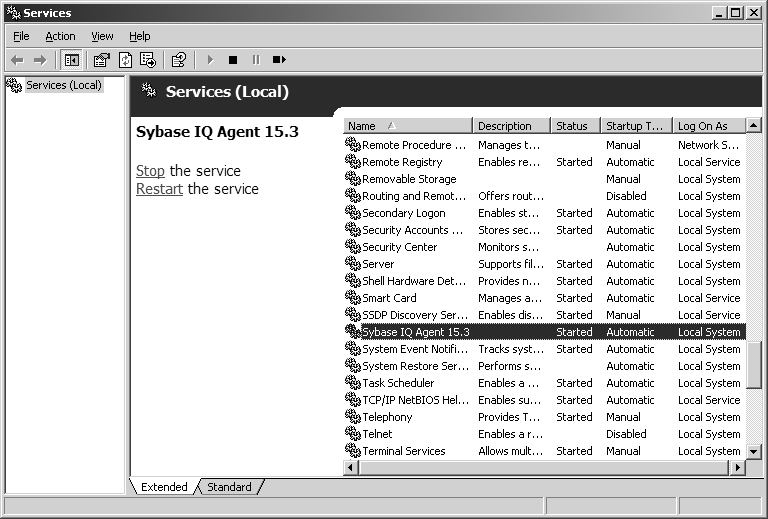Viewport: 768px width, 519px height.
Task: Click the Forward arrow toolbar icon
Action: click(x=40, y=60)
